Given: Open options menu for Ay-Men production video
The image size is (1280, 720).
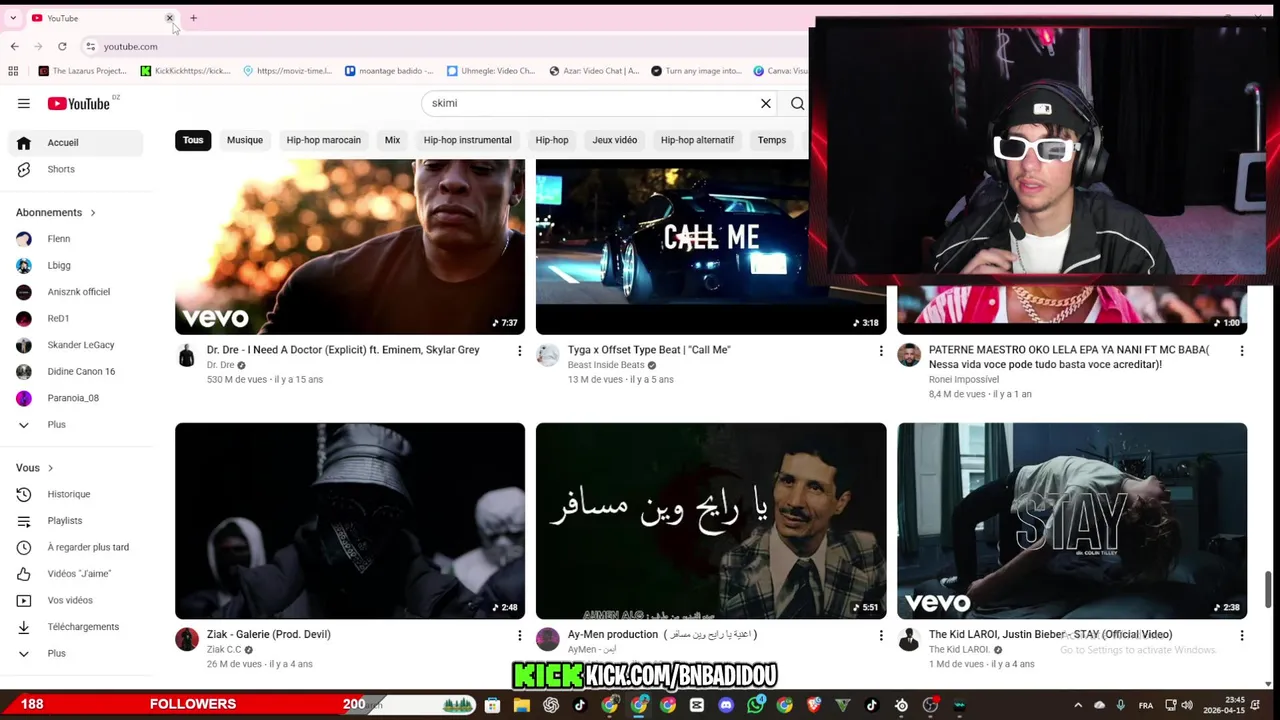Looking at the screenshot, I should [880, 635].
